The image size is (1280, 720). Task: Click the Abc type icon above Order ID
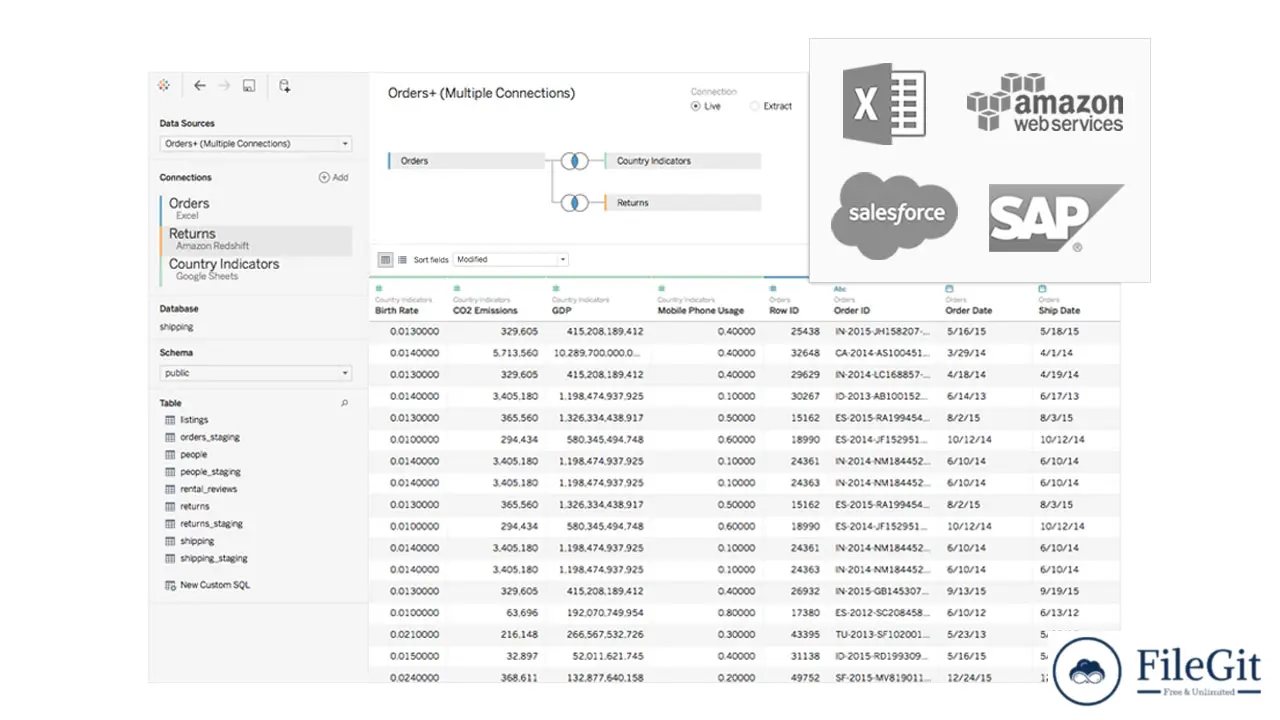point(839,288)
